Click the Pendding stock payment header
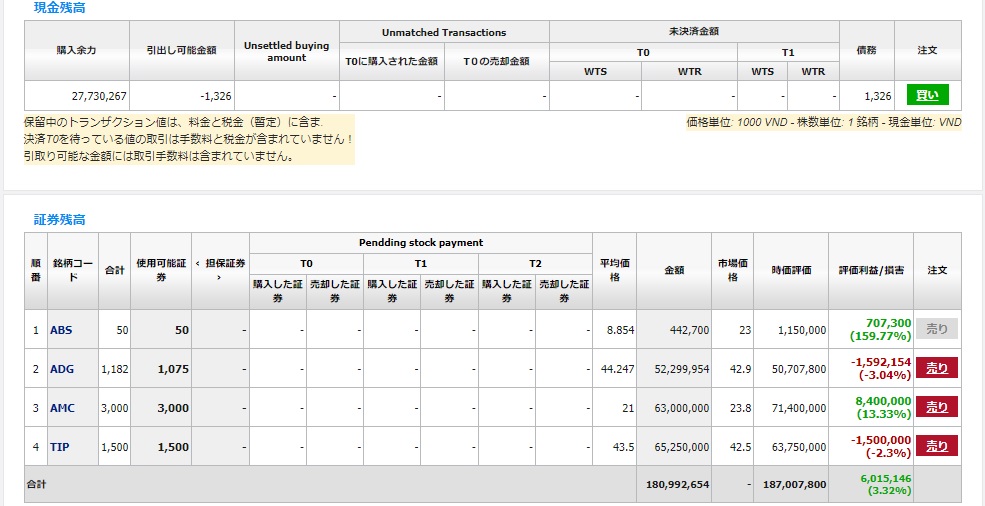The image size is (985, 506). coord(420,242)
